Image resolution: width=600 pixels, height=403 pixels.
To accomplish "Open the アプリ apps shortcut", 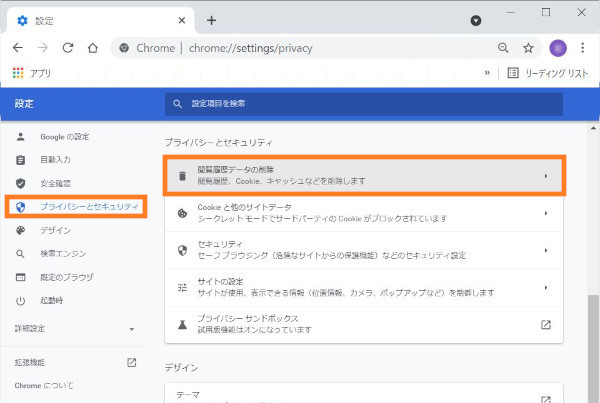I will pos(31,72).
